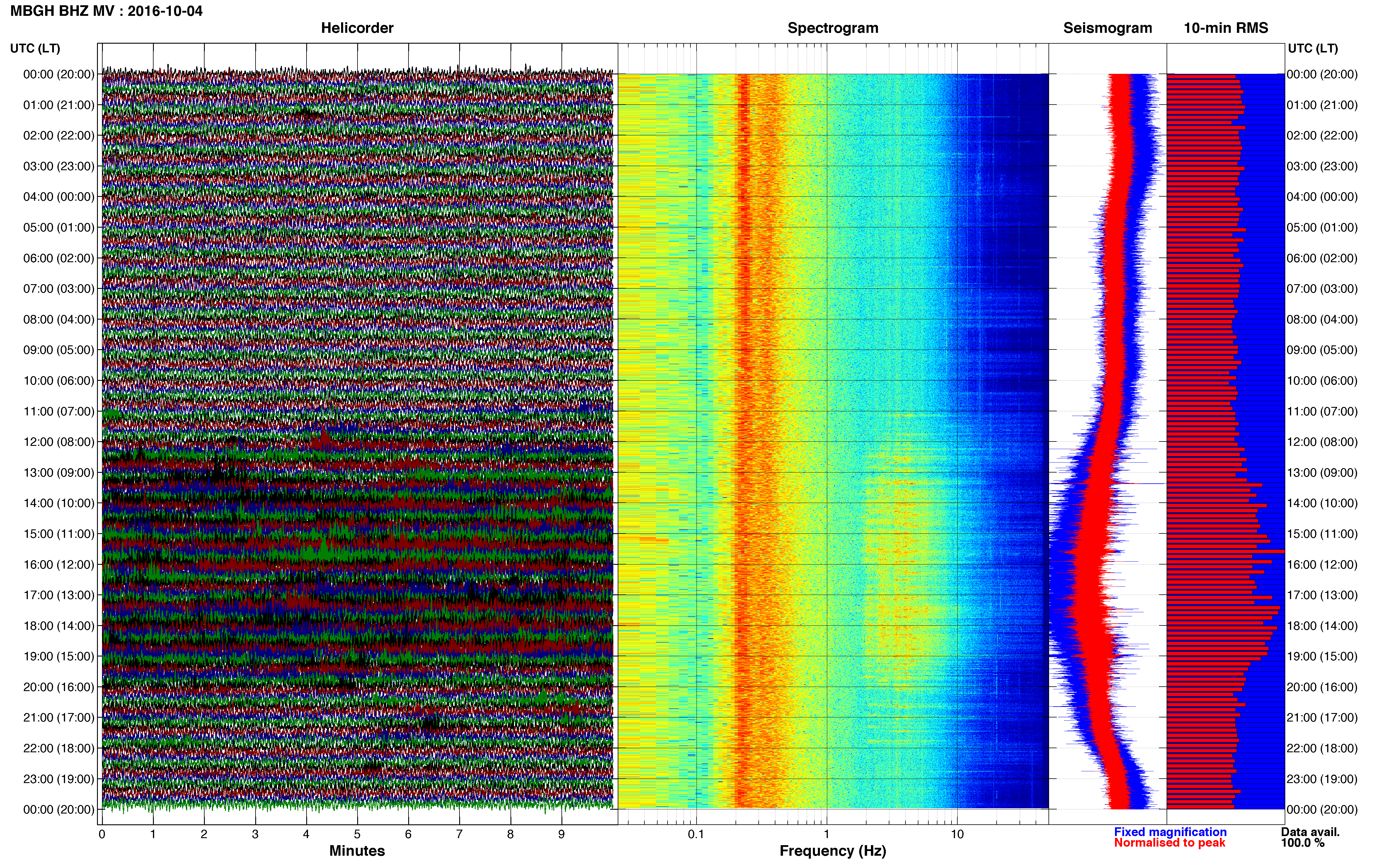Click the plot title MBGH BHZ MV : 2016-10-04

point(106,11)
